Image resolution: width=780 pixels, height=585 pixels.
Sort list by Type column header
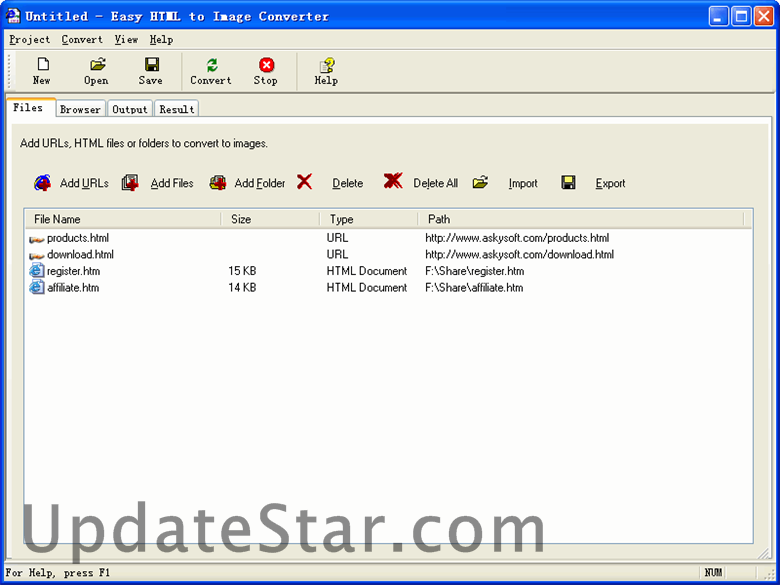click(369, 219)
